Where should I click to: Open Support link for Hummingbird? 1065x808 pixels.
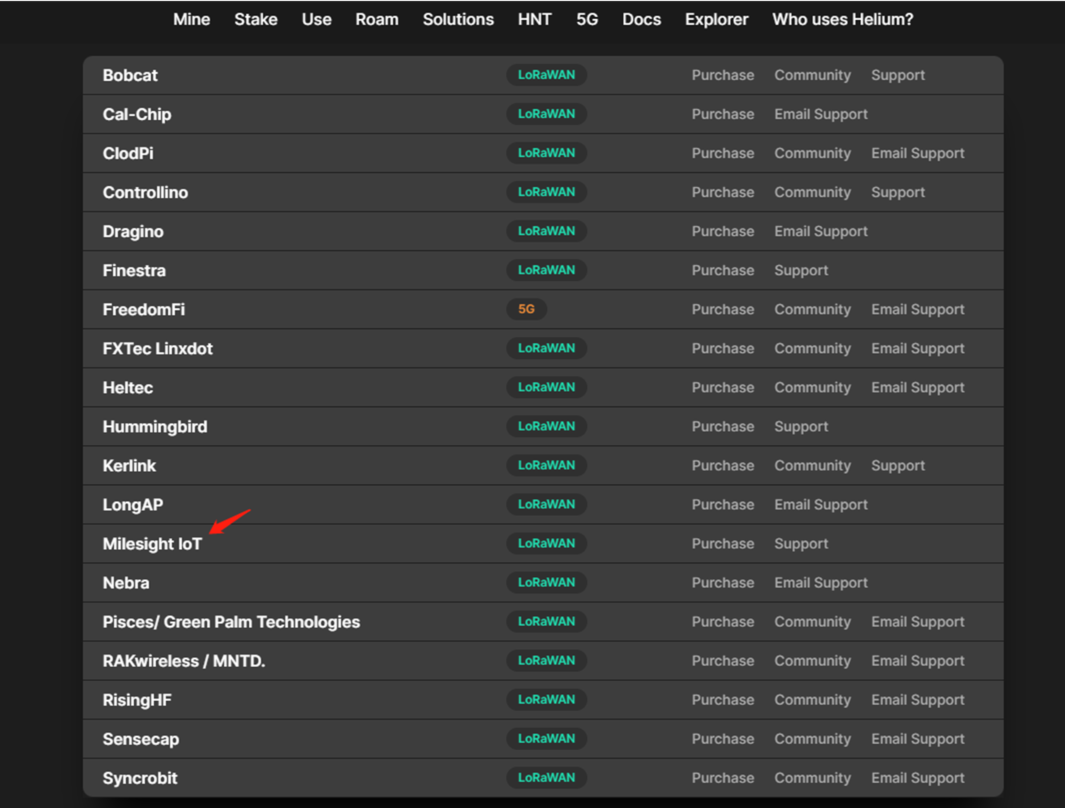pyautogui.click(x=801, y=426)
